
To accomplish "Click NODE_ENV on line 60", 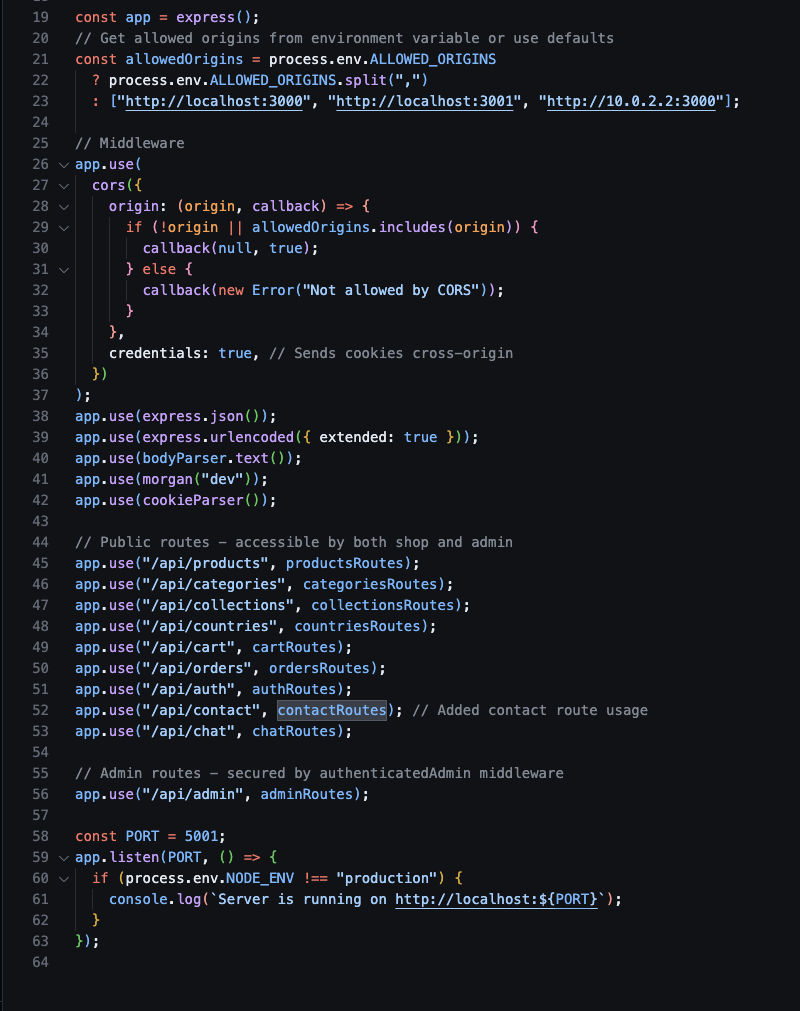I will [260, 878].
